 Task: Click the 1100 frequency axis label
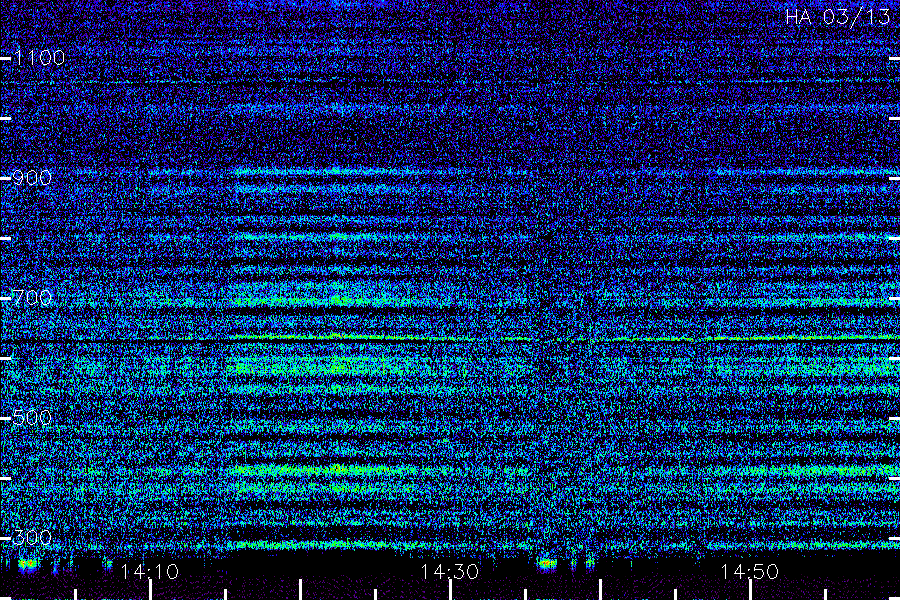(39, 57)
